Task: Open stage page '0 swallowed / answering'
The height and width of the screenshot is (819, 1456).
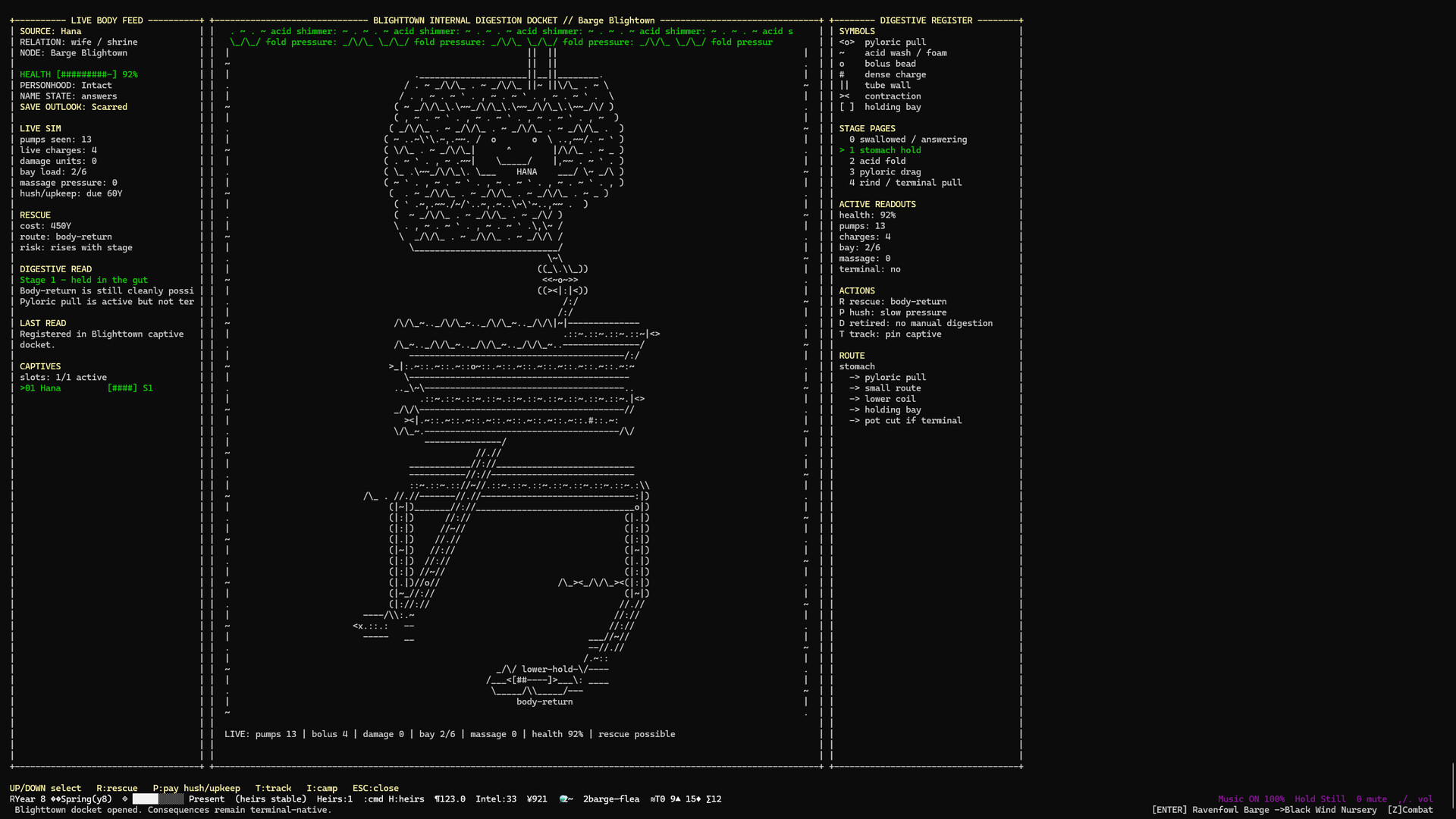Action: tap(908, 140)
